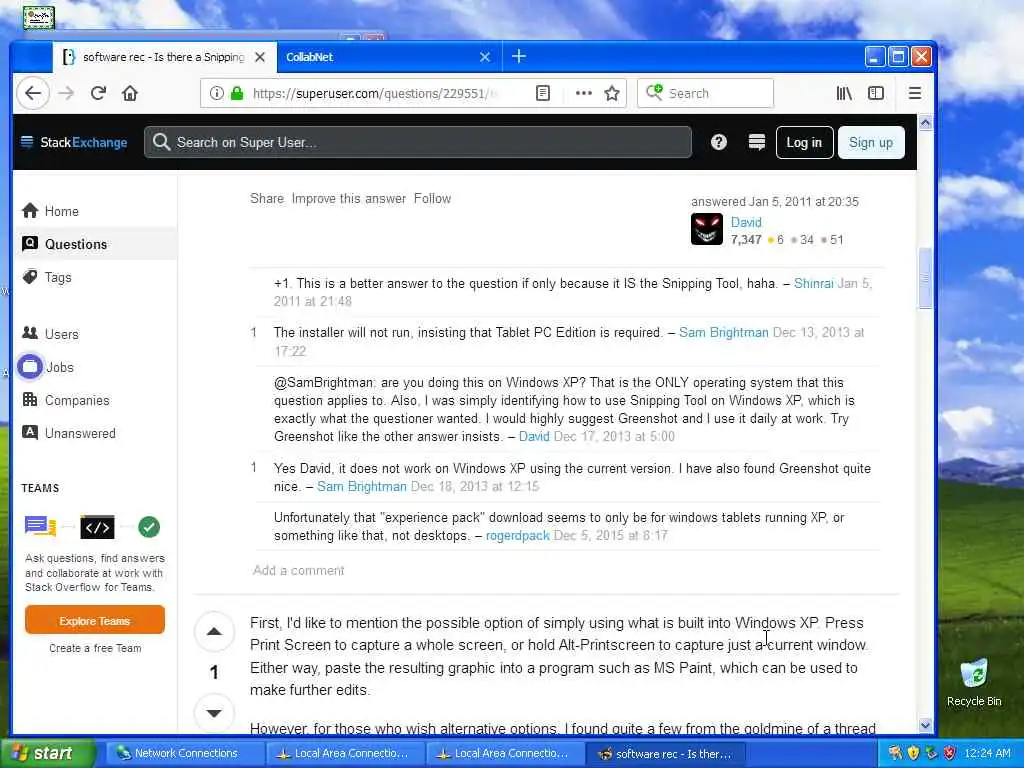This screenshot has width=1024, height=768.
Task: Click Improve this answer link
Action: point(349,199)
